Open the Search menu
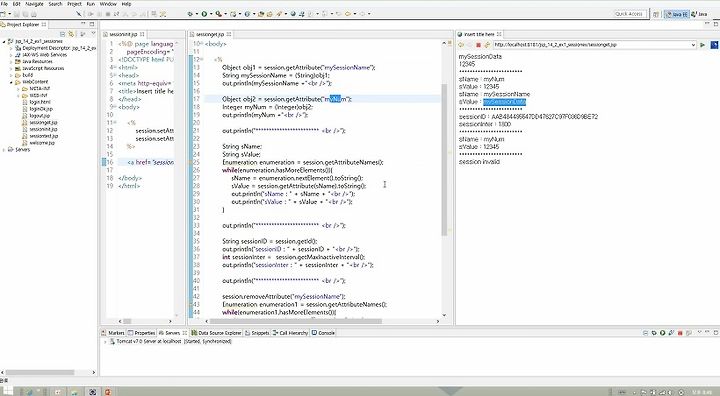Viewport: 720px width, 396px height. [55, 4]
